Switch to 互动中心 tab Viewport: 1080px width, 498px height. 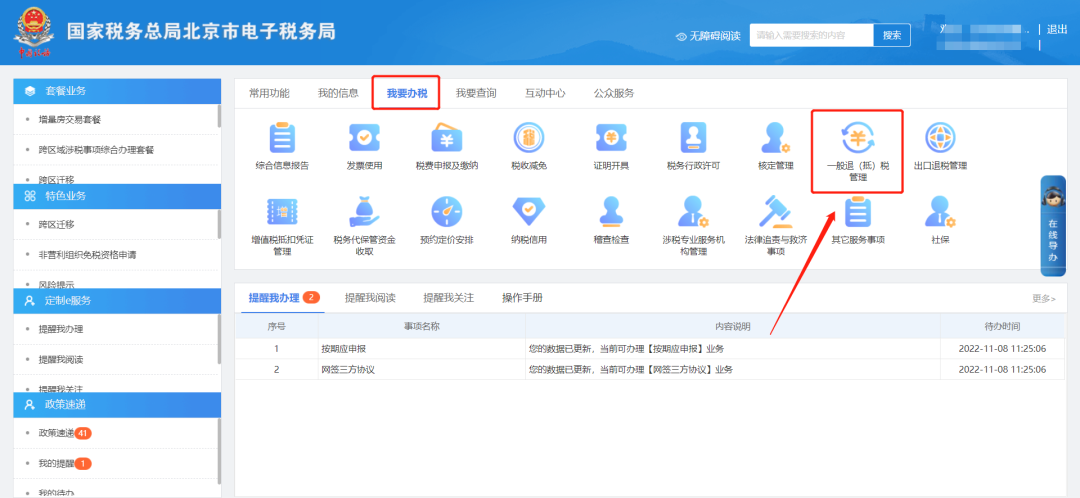click(x=545, y=93)
